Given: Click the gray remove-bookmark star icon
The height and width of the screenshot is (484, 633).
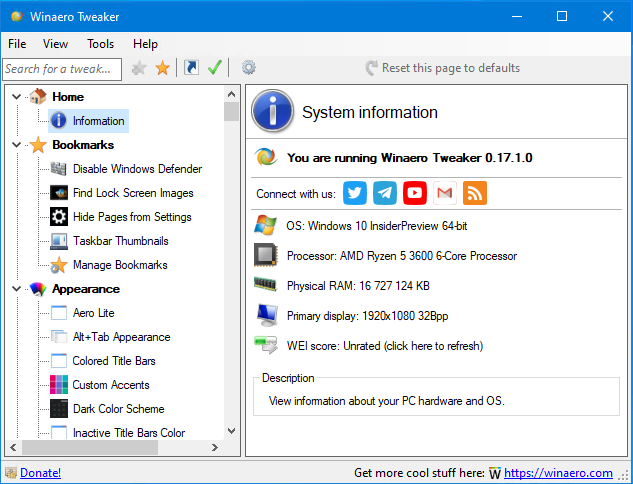Looking at the screenshot, I should coord(139,68).
